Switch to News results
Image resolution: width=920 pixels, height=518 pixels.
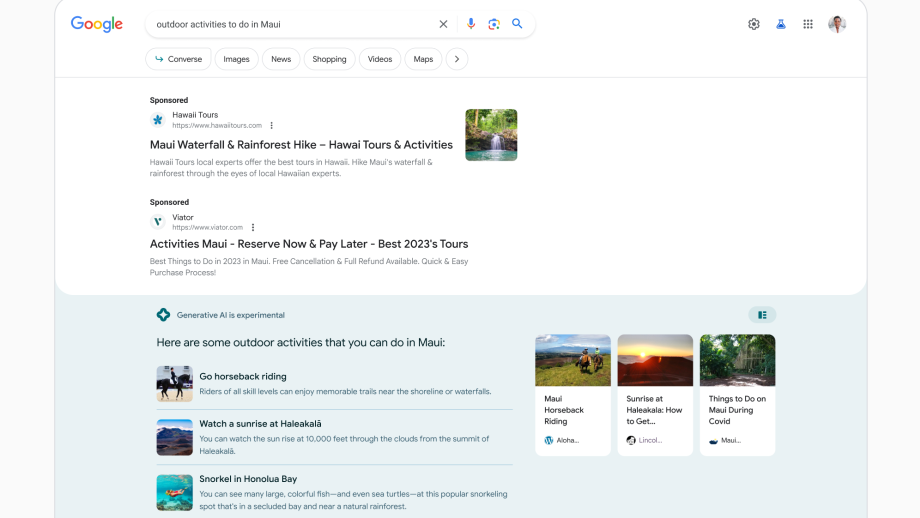point(281,59)
